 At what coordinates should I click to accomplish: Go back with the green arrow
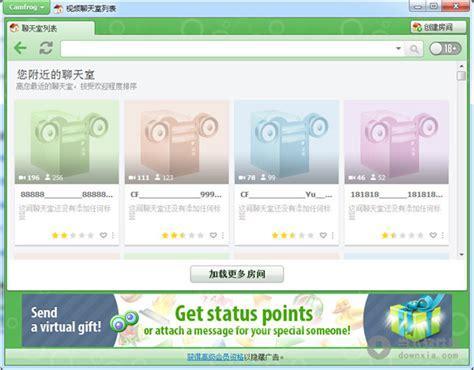click(20, 48)
